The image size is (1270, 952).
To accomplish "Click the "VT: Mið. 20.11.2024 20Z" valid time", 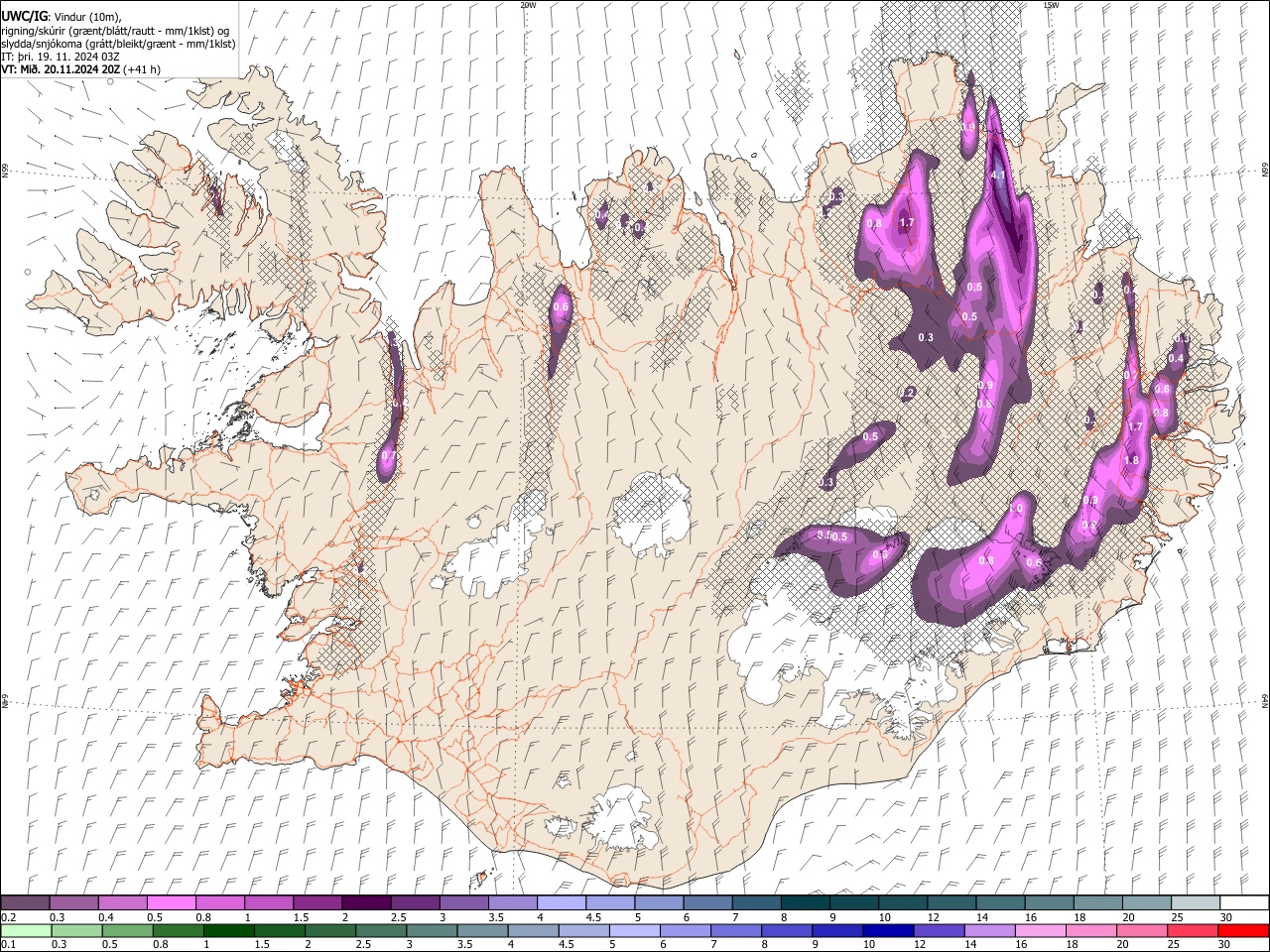I will tap(62, 69).
